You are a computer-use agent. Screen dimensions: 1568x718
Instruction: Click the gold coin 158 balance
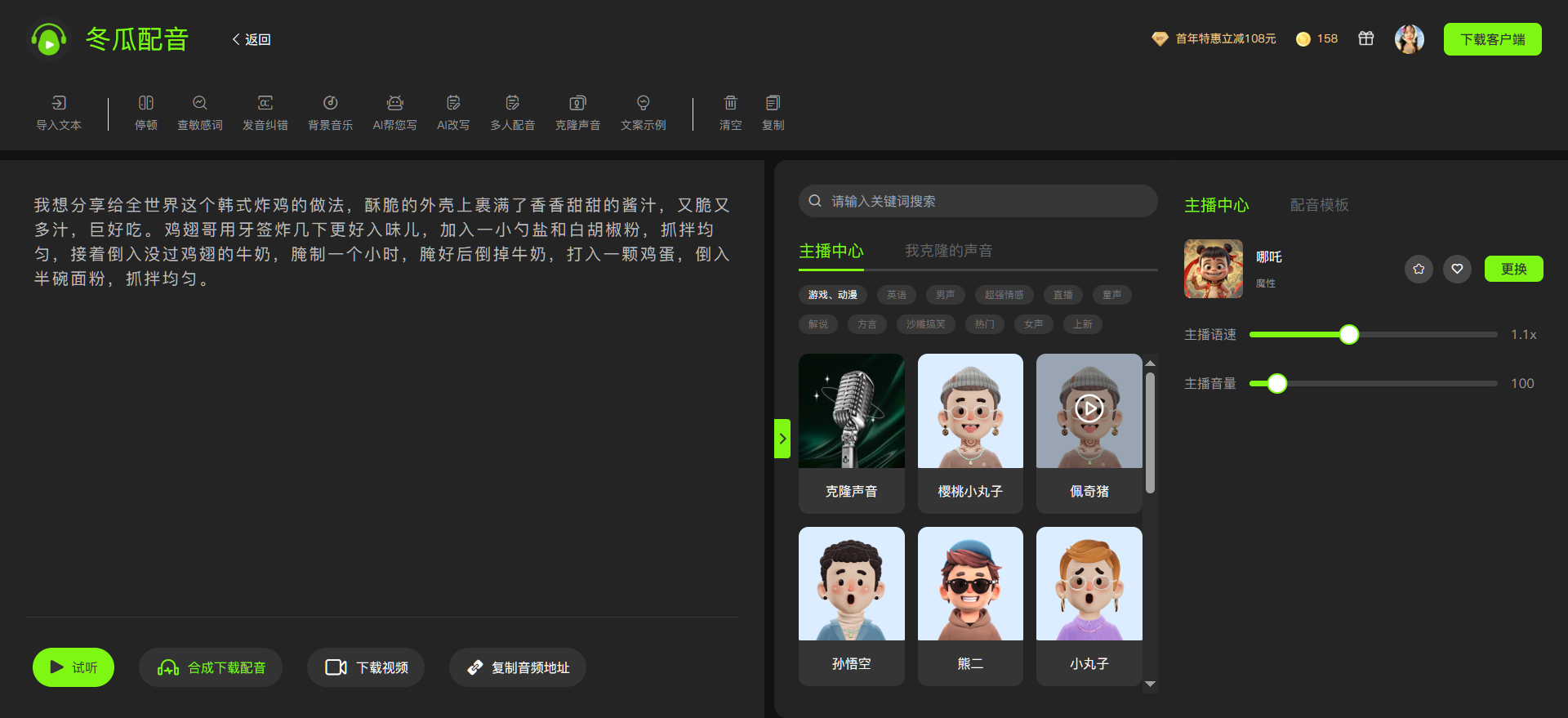click(x=1317, y=38)
